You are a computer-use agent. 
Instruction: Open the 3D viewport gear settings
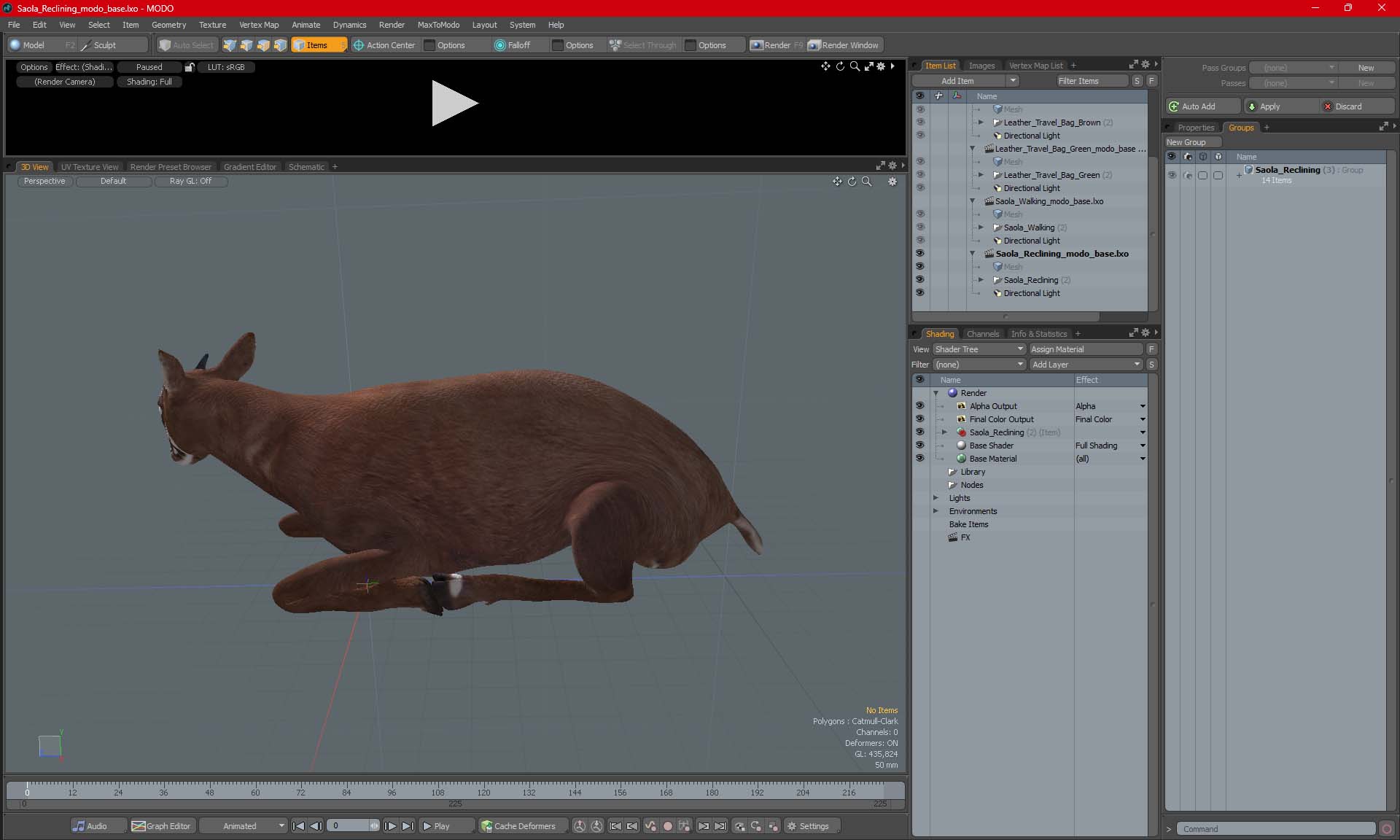click(892, 182)
